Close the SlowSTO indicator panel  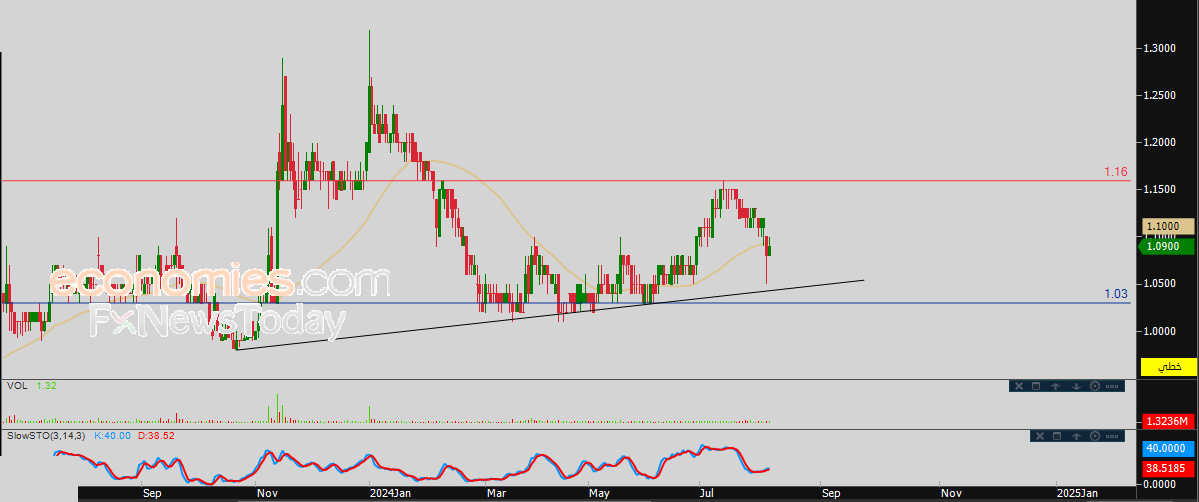tap(1040, 436)
